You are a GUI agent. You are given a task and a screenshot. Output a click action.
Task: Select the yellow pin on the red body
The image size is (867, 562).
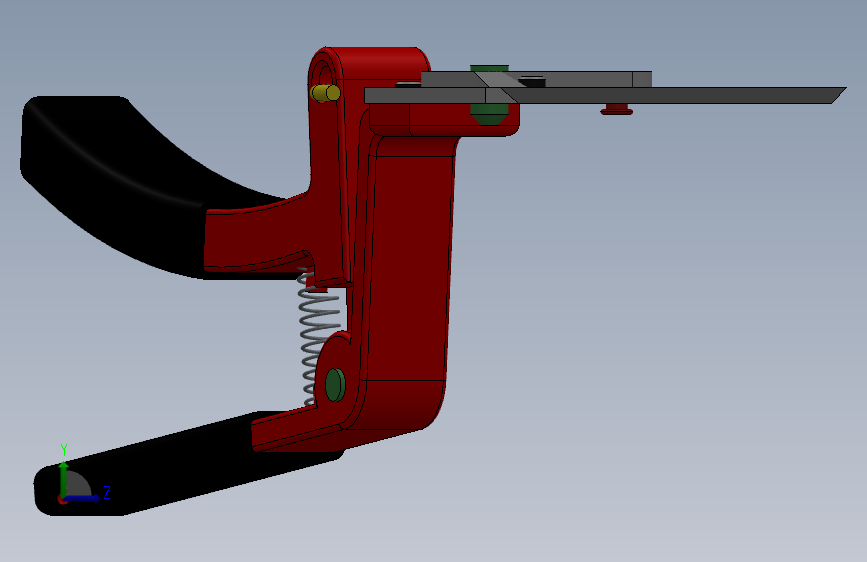pyautogui.click(x=326, y=93)
